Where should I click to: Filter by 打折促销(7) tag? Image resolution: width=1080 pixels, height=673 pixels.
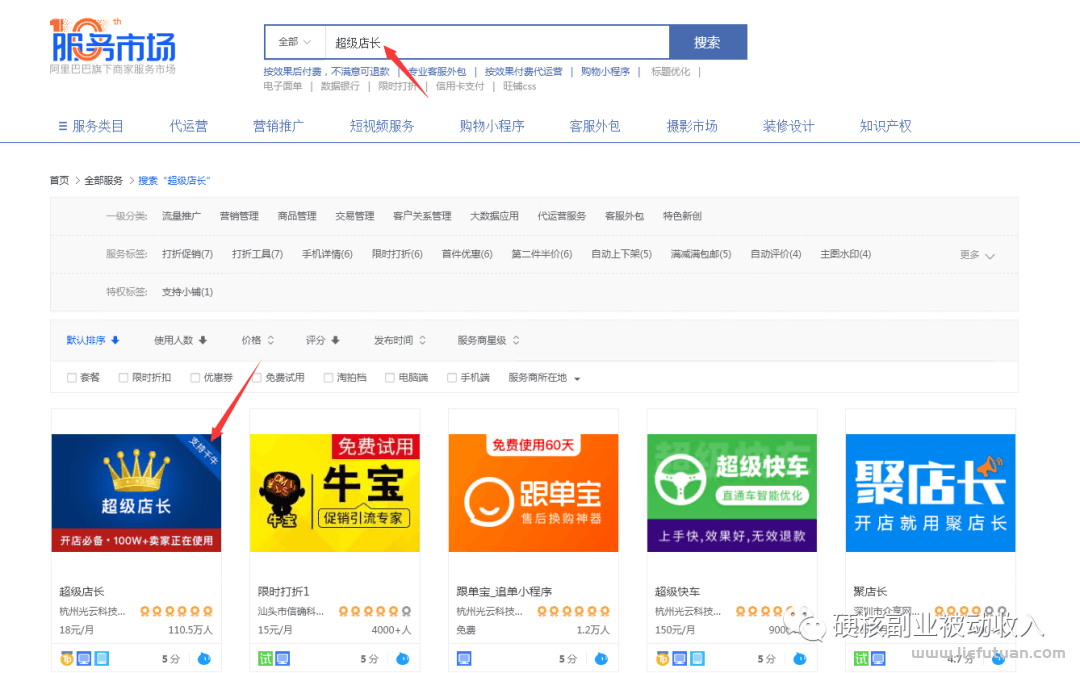[x=187, y=254]
